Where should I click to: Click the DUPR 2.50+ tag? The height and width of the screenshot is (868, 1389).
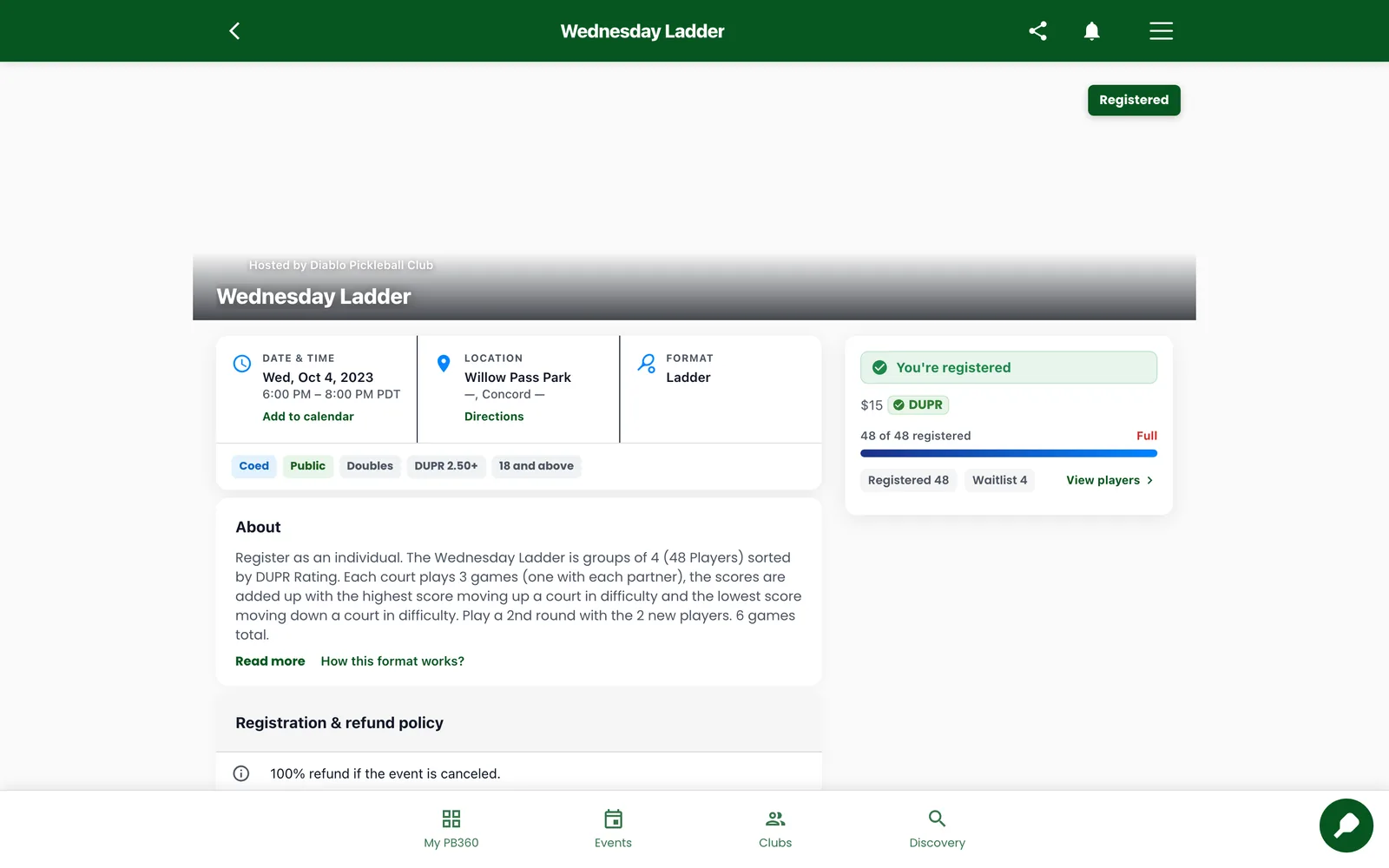pyautogui.click(x=446, y=466)
